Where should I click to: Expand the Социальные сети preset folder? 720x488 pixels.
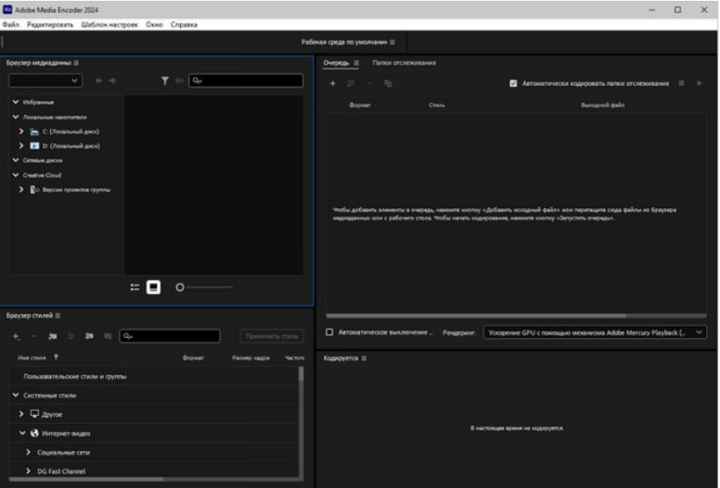coord(28,452)
